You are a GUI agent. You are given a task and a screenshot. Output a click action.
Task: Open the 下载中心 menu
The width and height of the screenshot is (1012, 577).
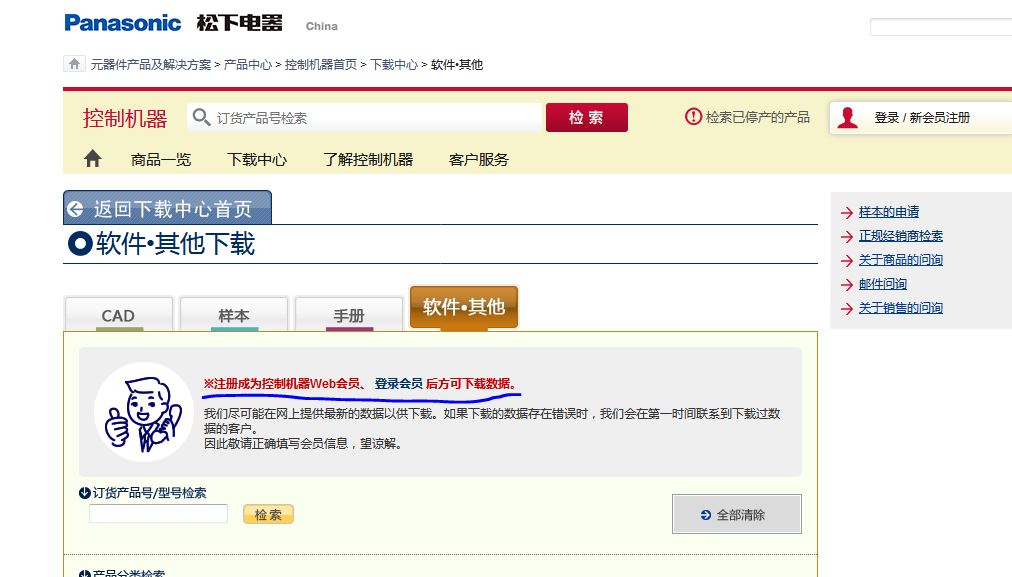[x=257, y=159]
